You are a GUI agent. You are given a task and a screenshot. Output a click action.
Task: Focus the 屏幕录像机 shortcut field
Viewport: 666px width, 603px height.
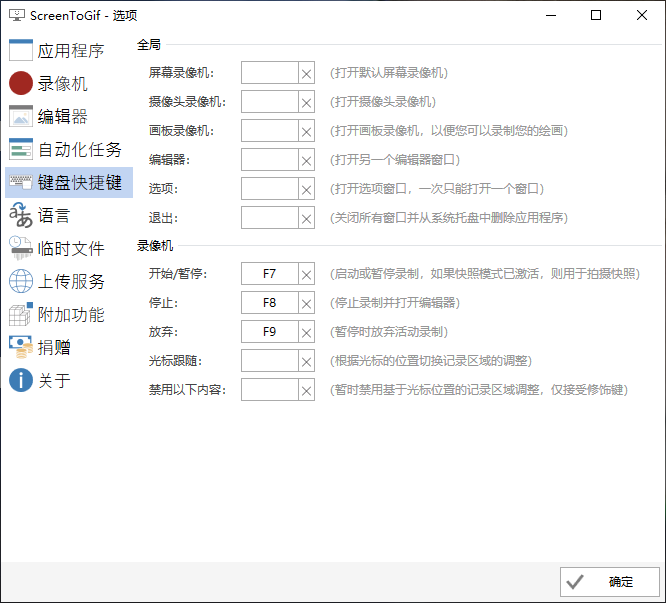270,73
